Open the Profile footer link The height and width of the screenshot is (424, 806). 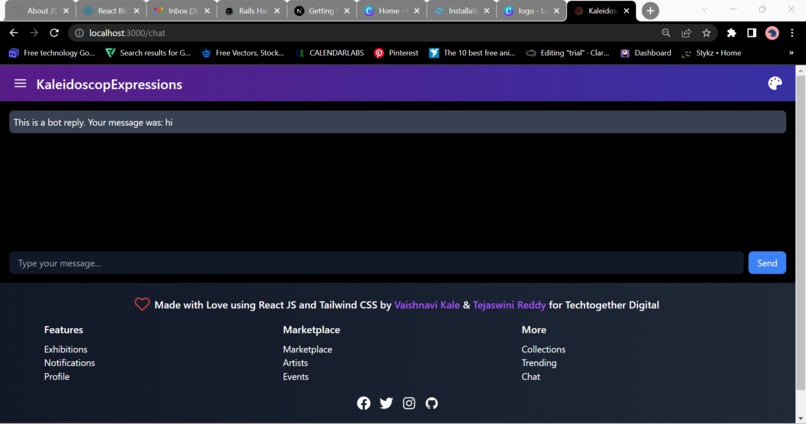click(57, 376)
